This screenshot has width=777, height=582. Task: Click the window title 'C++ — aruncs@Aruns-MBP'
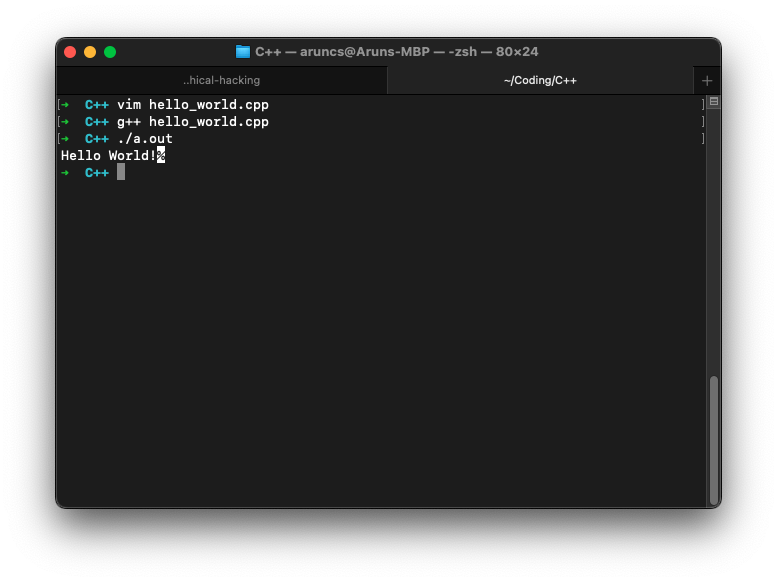342,52
